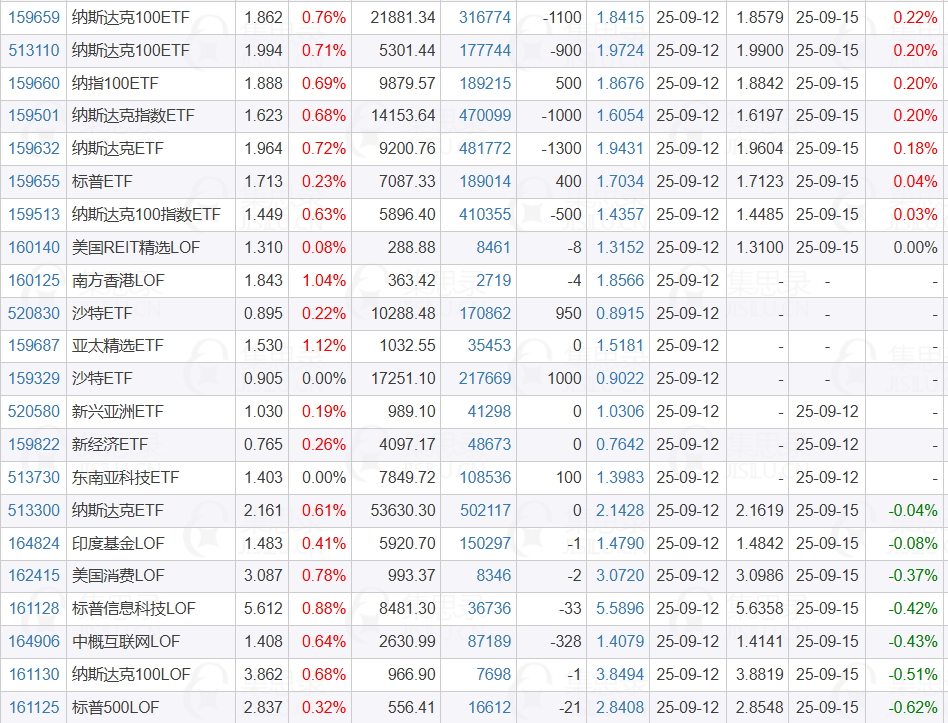
Task: Open fund code link 513110
Action: tap(34, 50)
